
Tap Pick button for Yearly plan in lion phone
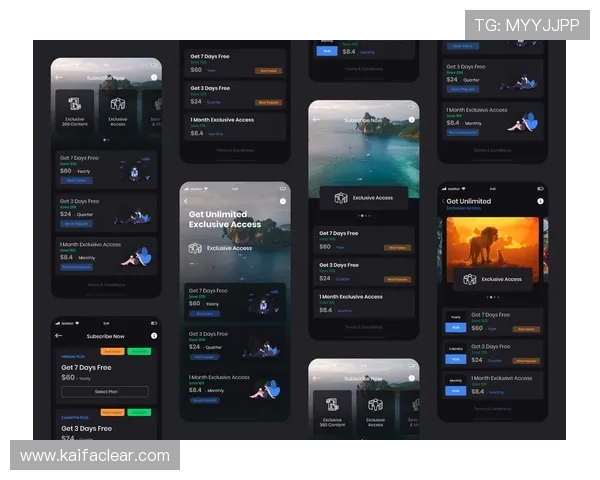coord(456,328)
